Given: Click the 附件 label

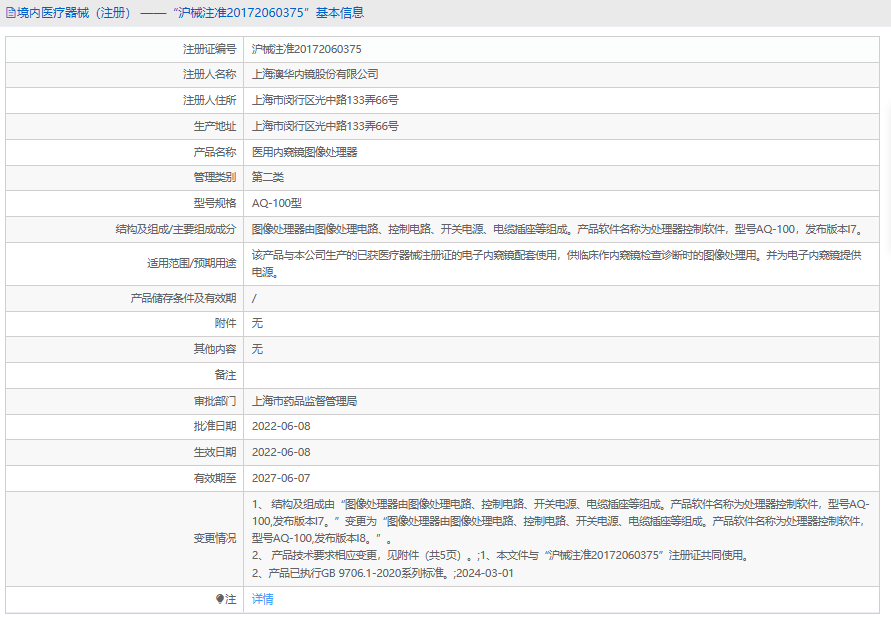Looking at the screenshot, I should point(226,323).
